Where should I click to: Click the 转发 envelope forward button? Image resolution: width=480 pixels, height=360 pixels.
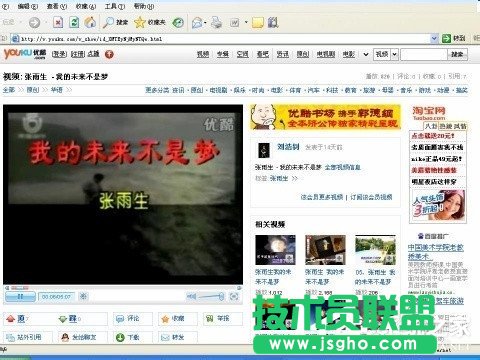(178, 337)
